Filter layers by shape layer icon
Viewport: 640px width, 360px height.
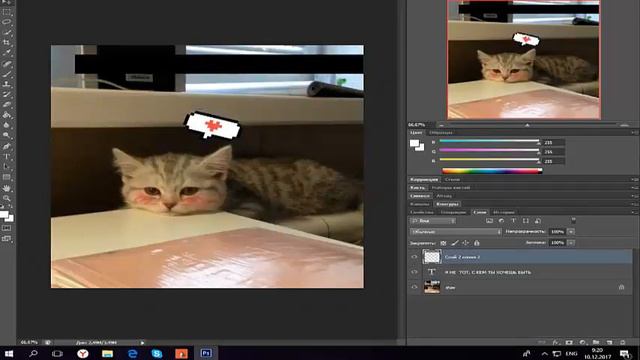tap(526, 221)
